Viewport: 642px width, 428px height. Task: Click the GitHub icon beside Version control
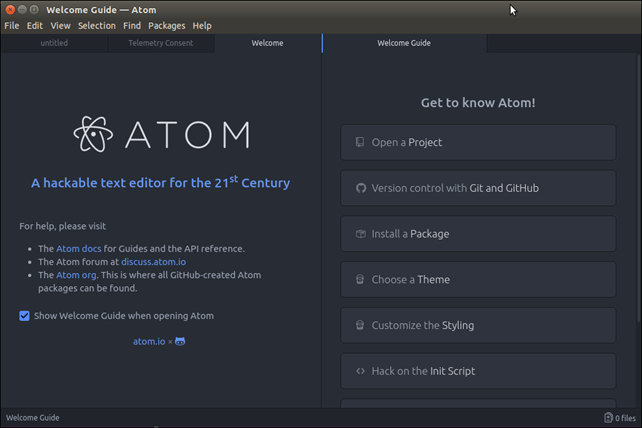tap(360, 188)
